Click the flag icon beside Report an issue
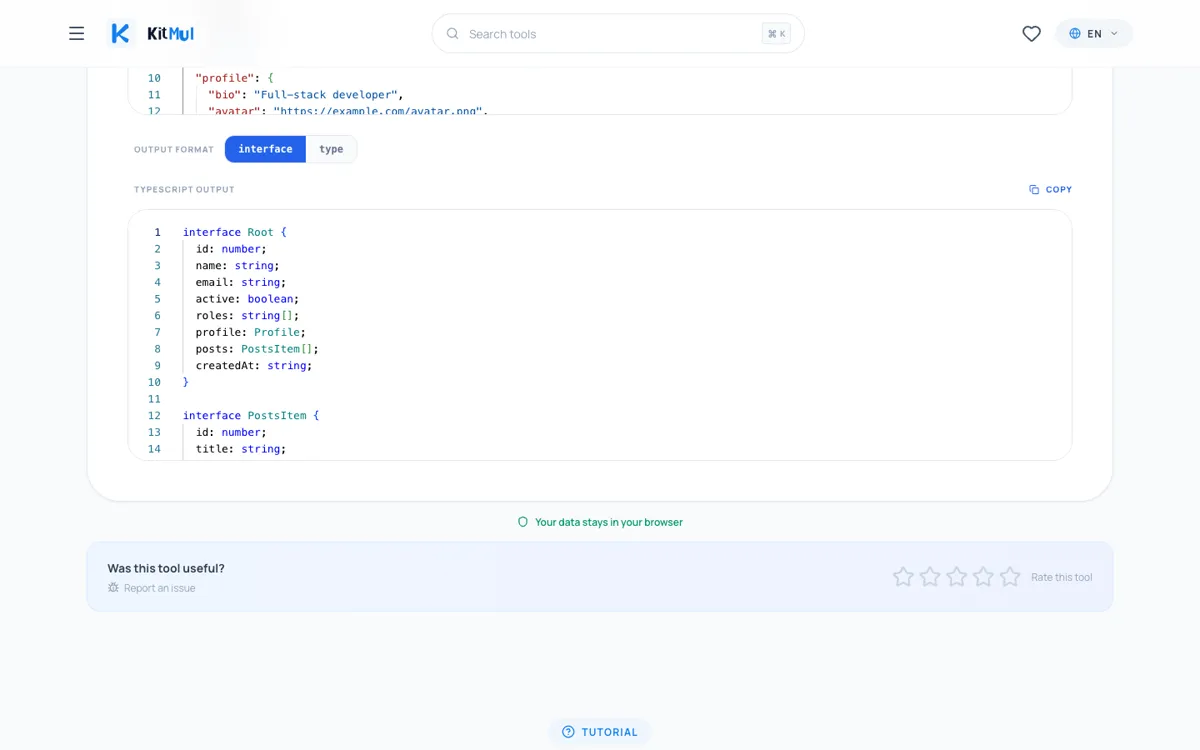Image resolution: width=1200 pixels, height=750 pixels. tap(113, 588)
